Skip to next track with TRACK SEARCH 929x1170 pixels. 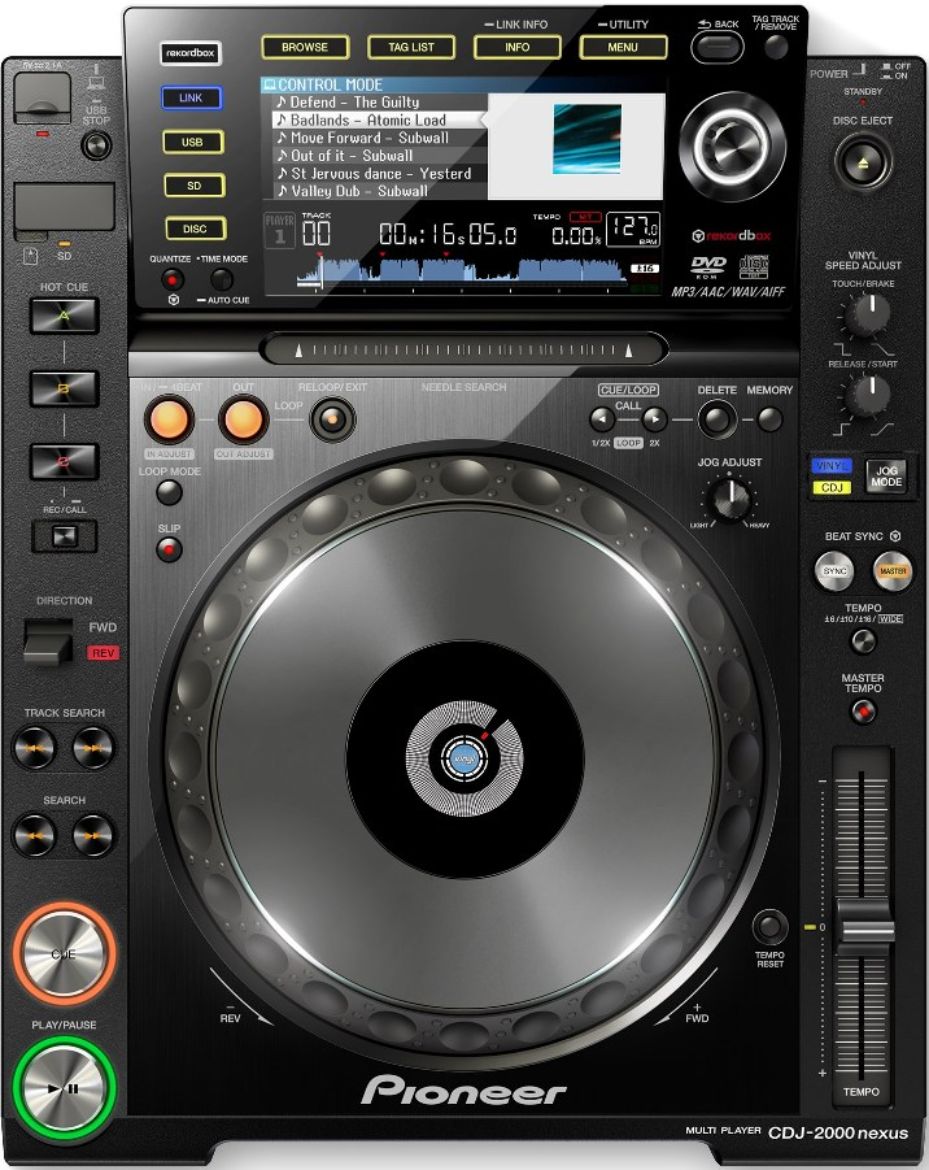pyautogui.click(x=93, y=747)
